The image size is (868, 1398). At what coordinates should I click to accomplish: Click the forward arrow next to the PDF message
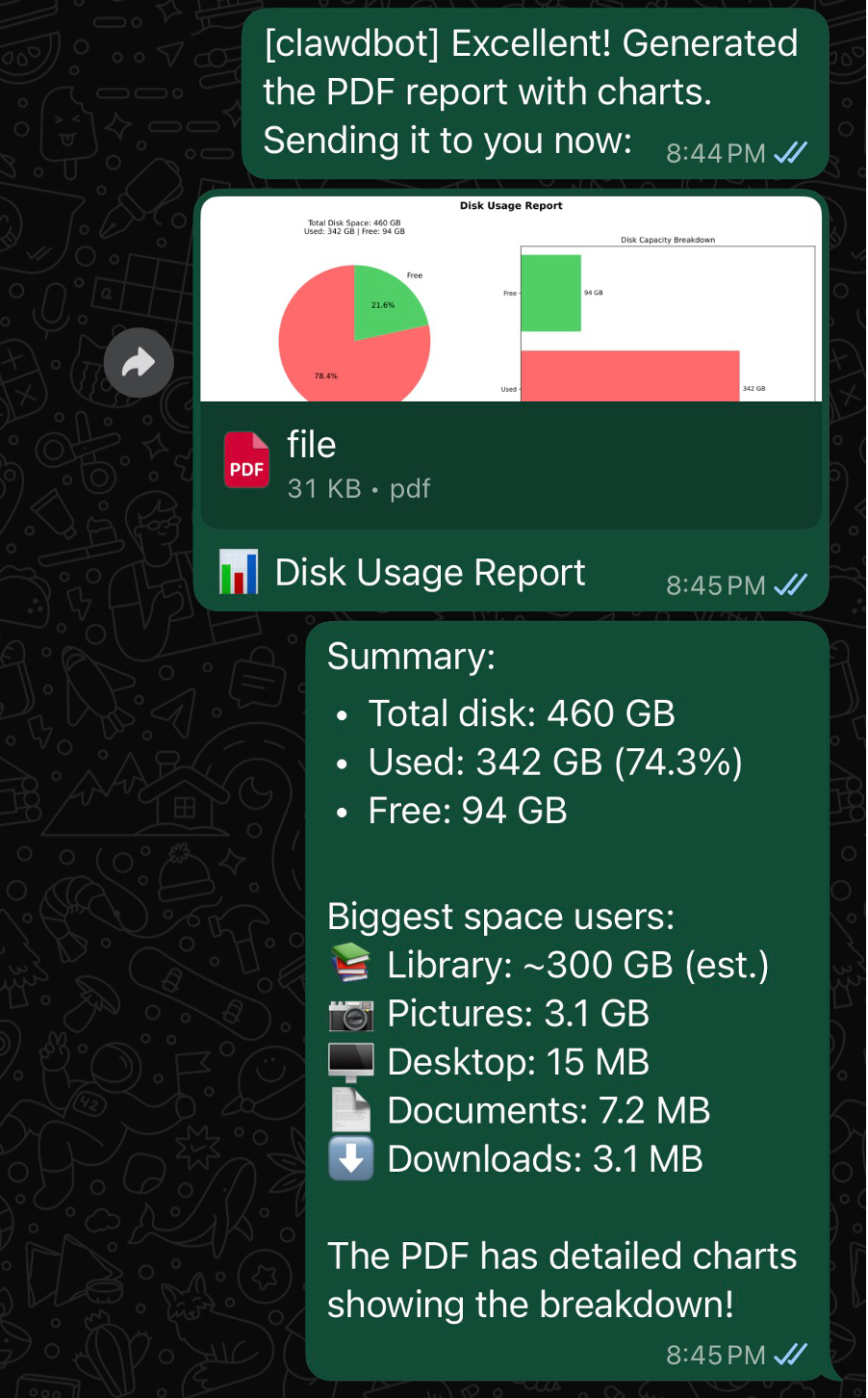138,362
